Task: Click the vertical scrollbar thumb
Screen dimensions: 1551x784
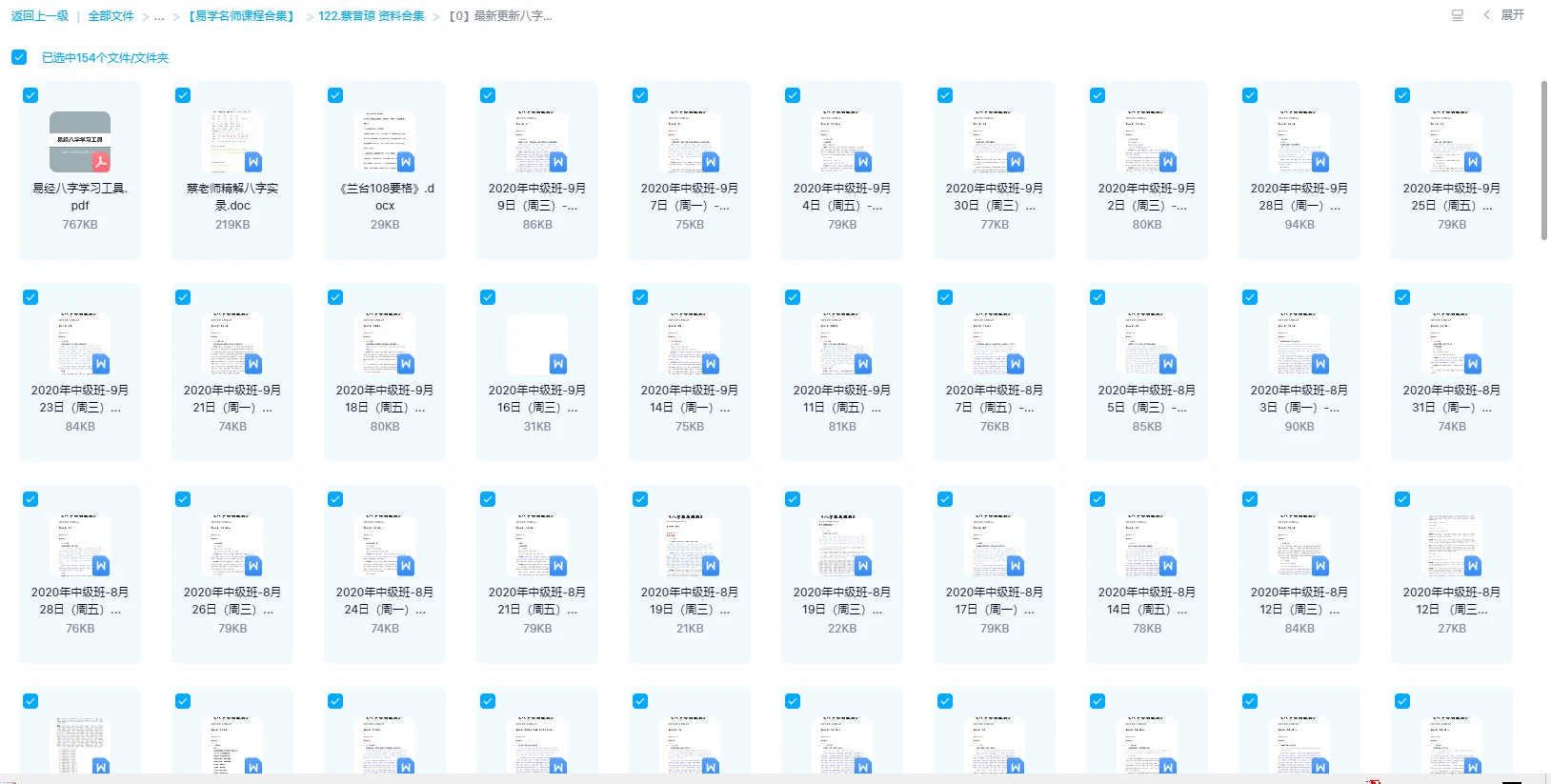Action: coord(1544,160)
